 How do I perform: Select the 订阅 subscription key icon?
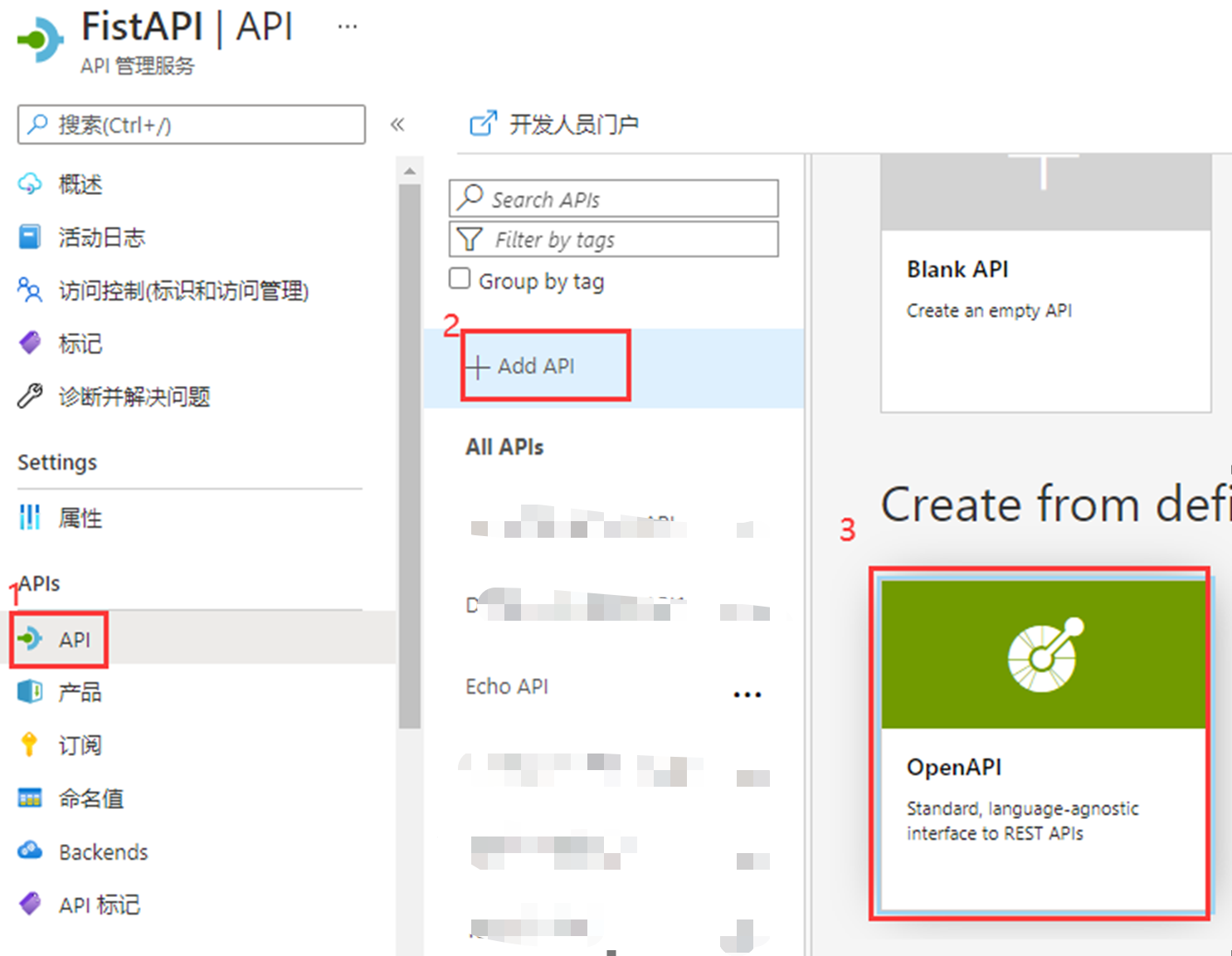(30, 744)
